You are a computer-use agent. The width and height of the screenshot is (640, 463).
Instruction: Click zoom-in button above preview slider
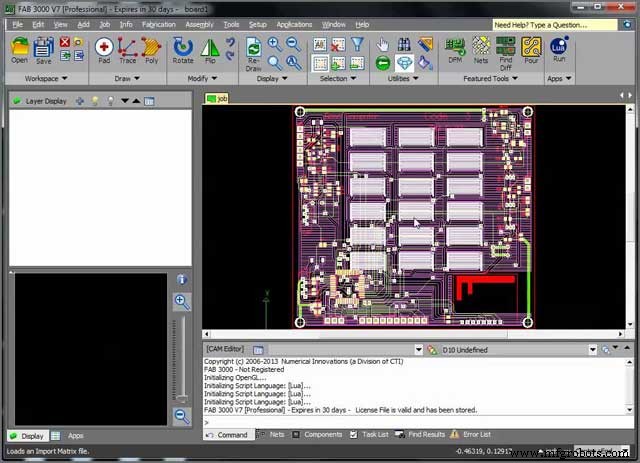tap(182, 302)
